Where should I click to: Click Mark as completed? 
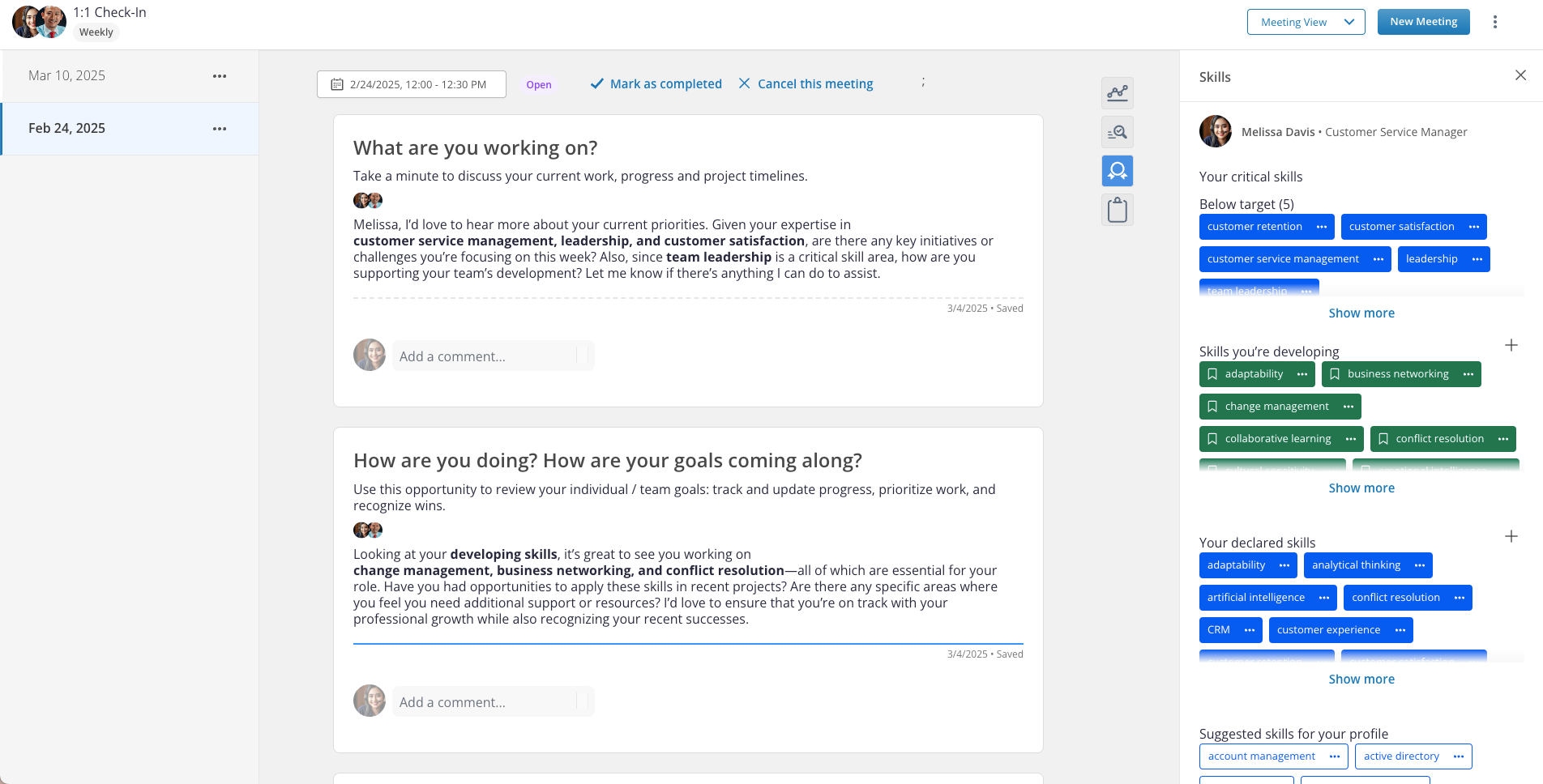(x=656, y=84)
